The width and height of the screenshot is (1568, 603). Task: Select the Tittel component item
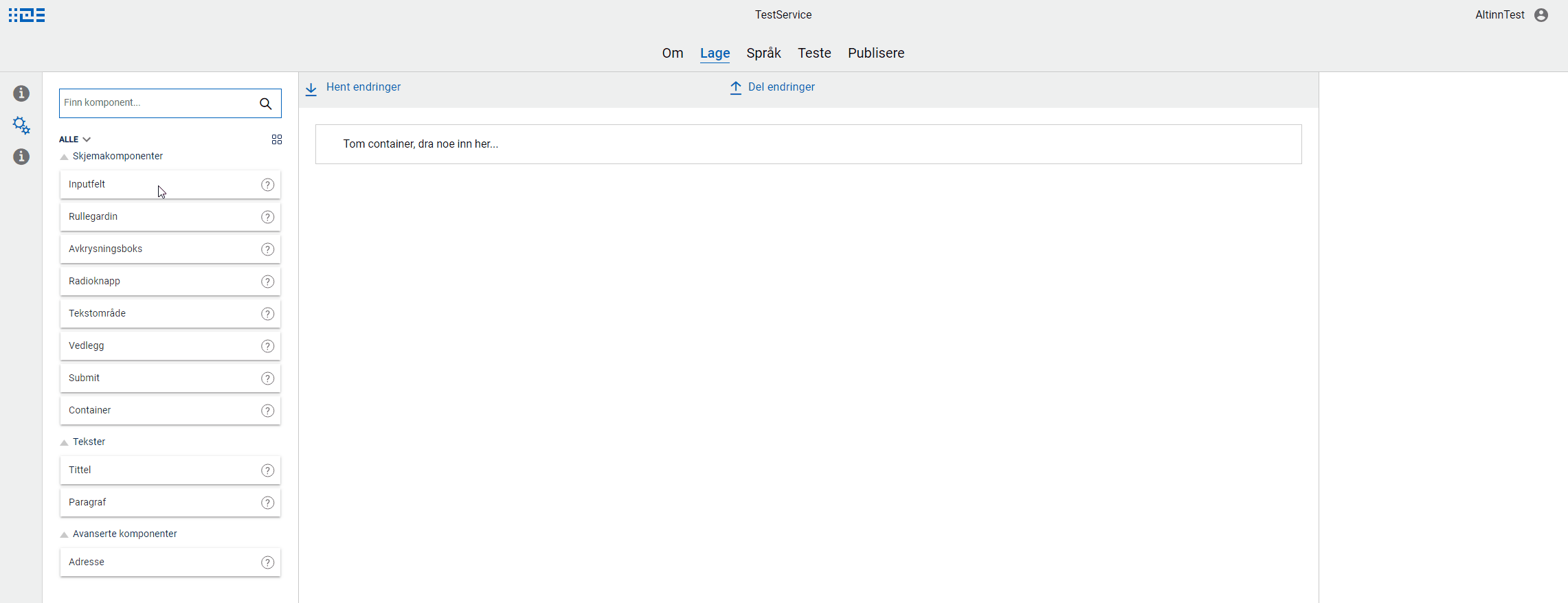[170, 470]
